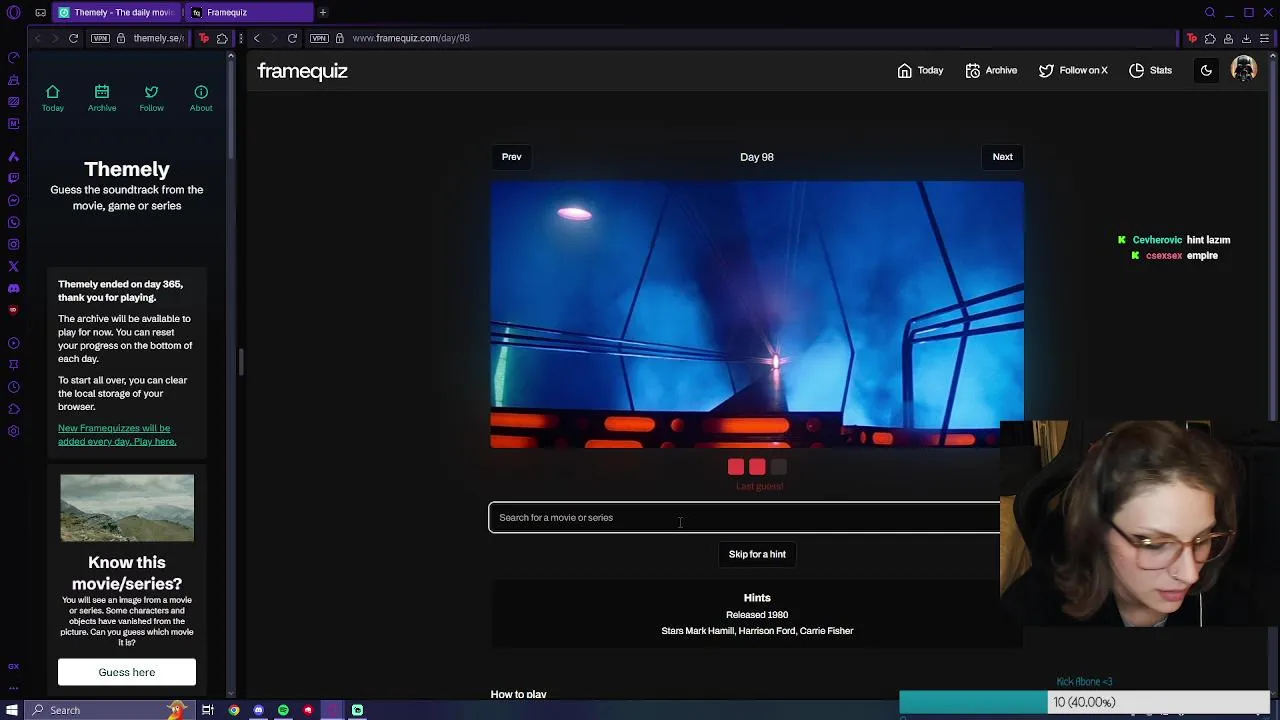Open WhatsApp in the Opera sidebar
This screenshot has height=720, width=1280.
pyautogui.click(x=13, y=222)
